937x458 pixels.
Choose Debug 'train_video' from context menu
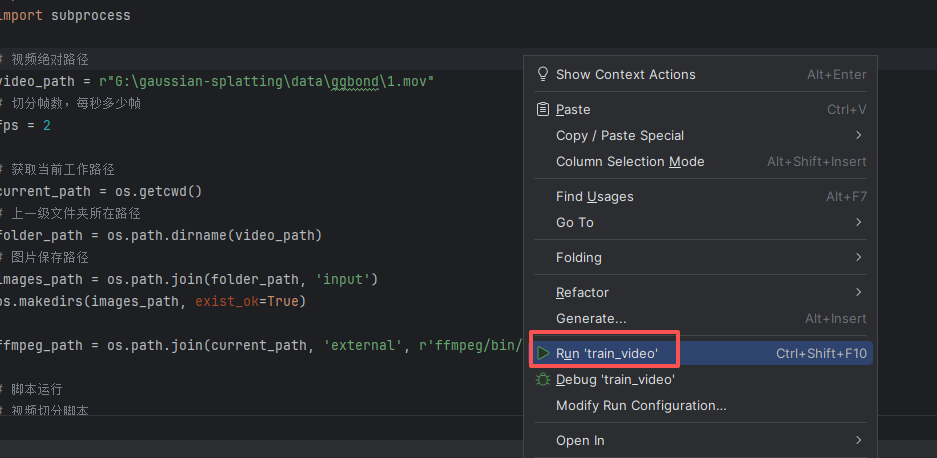(x=615, y=380)
